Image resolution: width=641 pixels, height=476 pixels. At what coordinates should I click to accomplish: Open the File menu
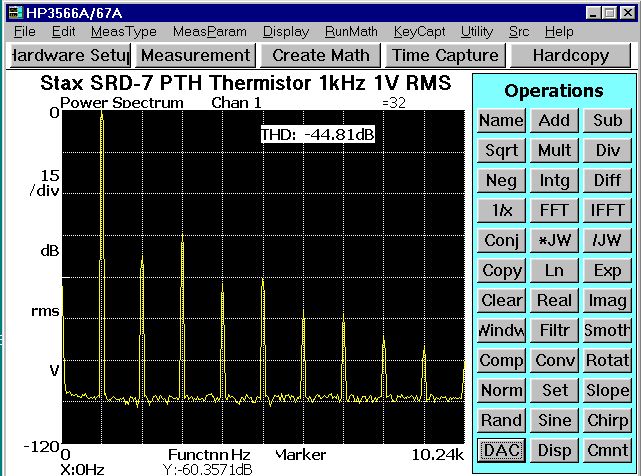pos(25,31)
